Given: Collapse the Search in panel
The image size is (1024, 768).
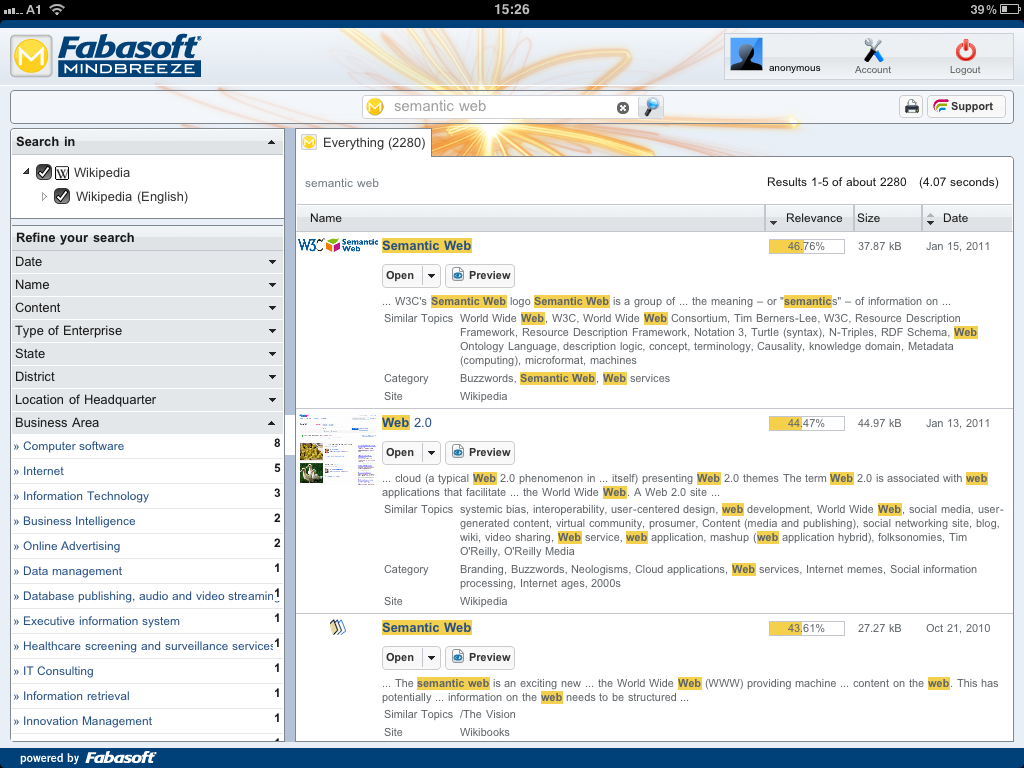Looking at the screenshot, I should [x=271, y=142].
